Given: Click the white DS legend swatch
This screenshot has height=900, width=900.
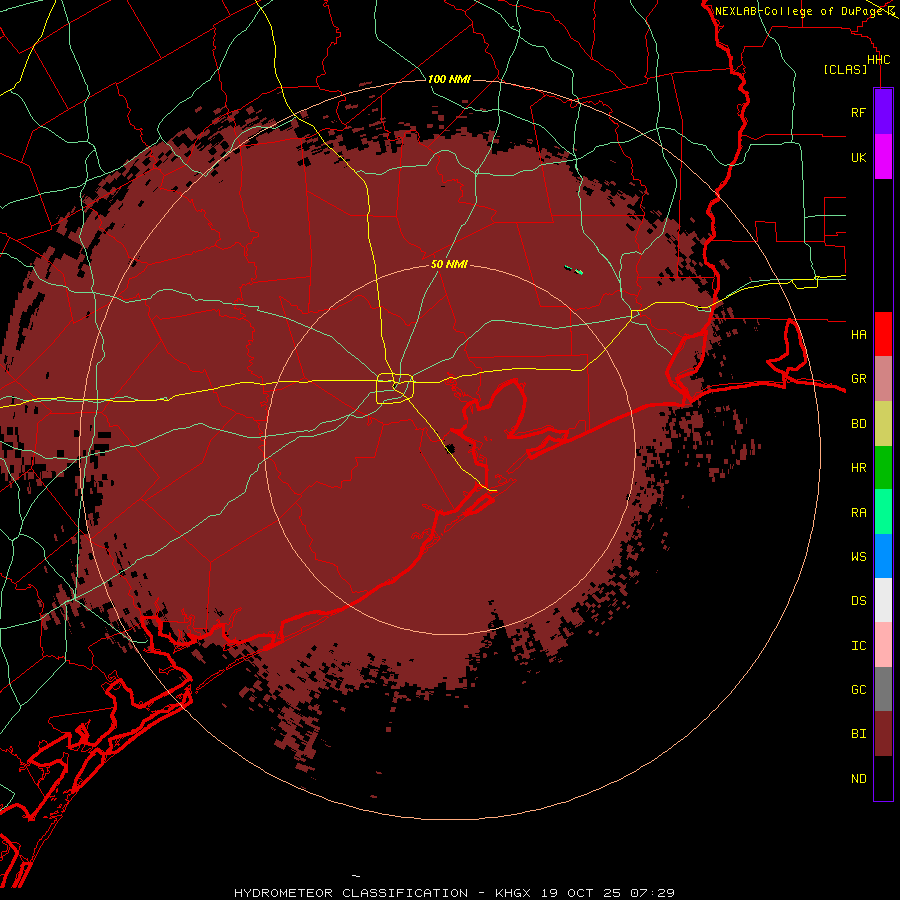Looking at the screenshot, I should 883,600.
